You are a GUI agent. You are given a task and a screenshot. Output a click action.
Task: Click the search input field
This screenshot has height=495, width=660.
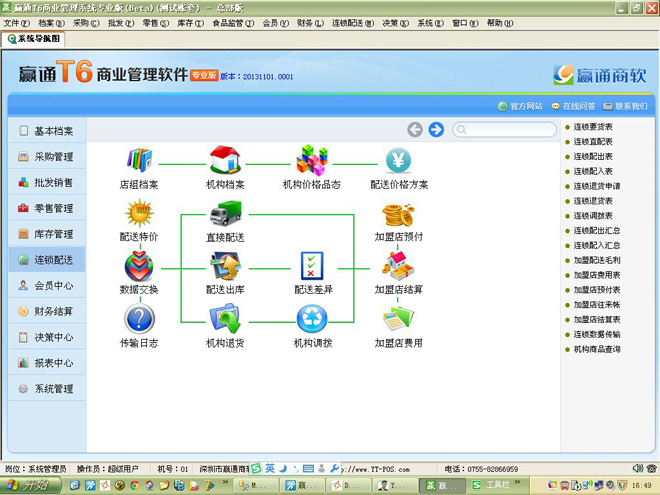505,129
